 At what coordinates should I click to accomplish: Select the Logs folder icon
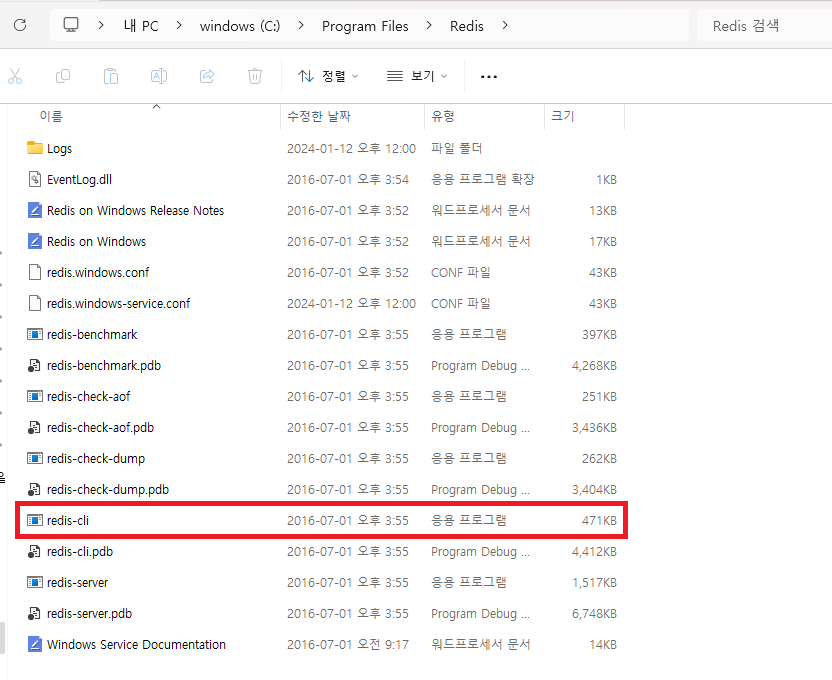[x=34, y=148]
